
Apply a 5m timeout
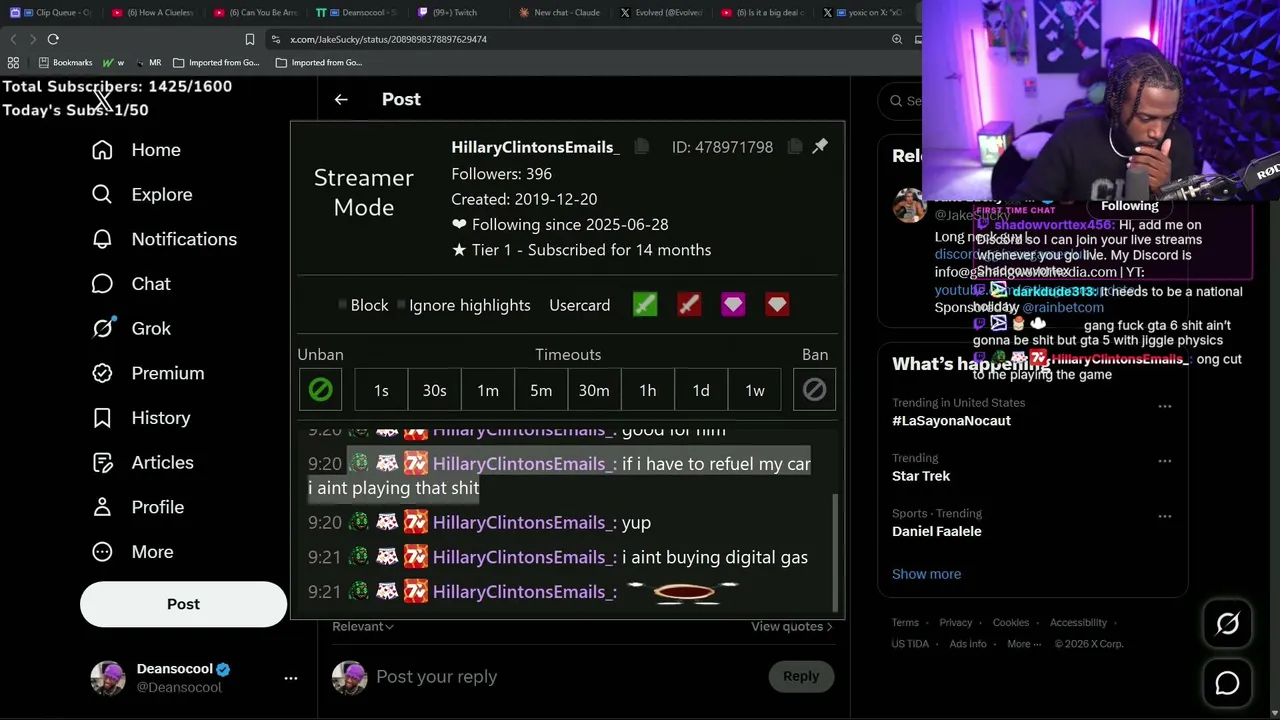tap(541, 390)
